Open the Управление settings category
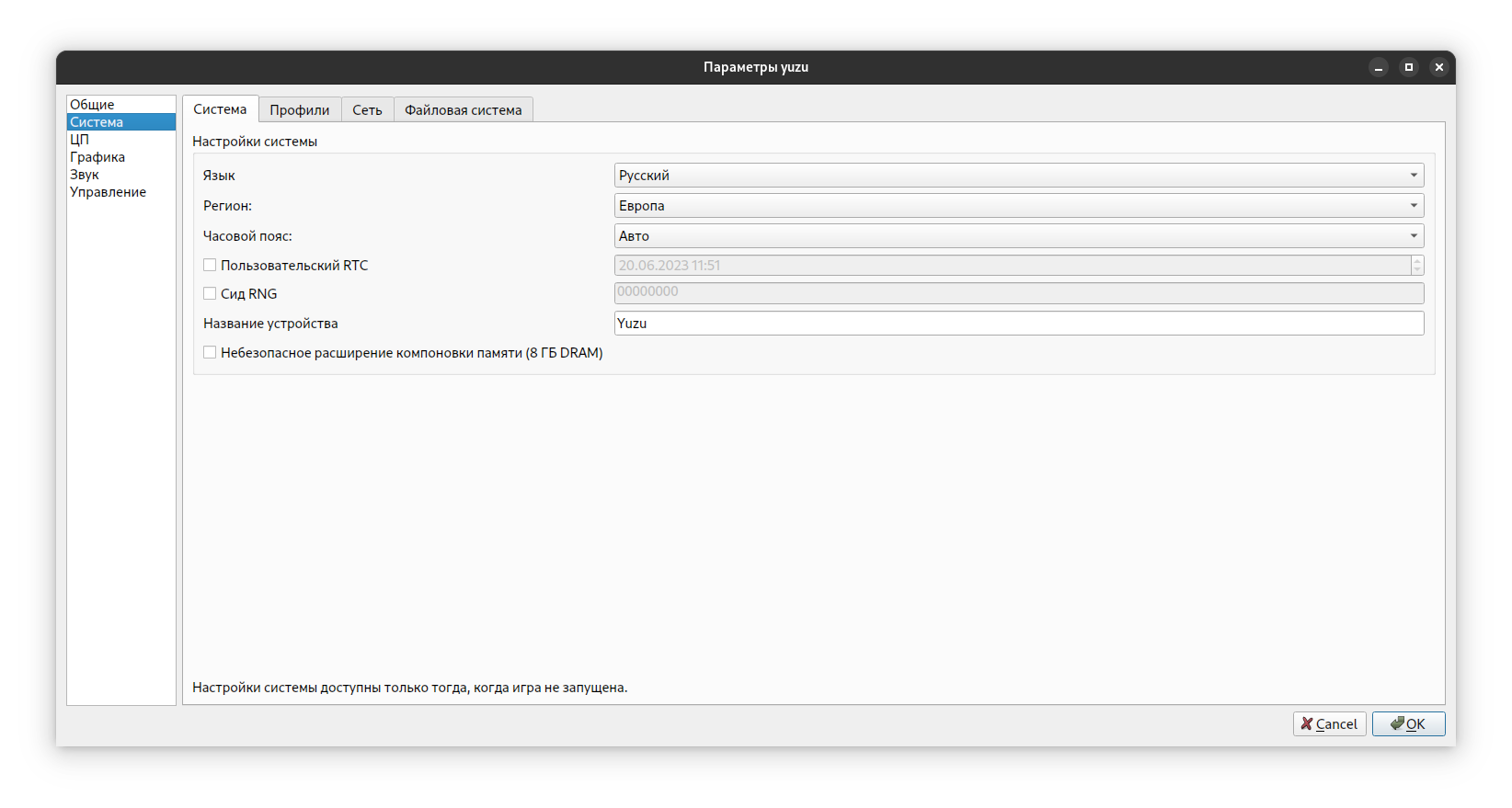Viewport: 1512px width, 808px height. coord(120,192)
